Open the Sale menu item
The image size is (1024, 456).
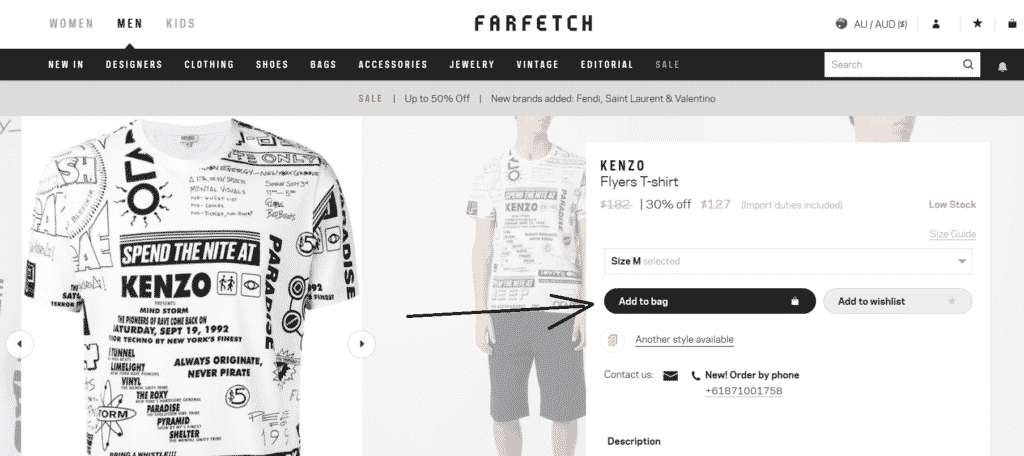pyautogui.click(x=667, y=65)
